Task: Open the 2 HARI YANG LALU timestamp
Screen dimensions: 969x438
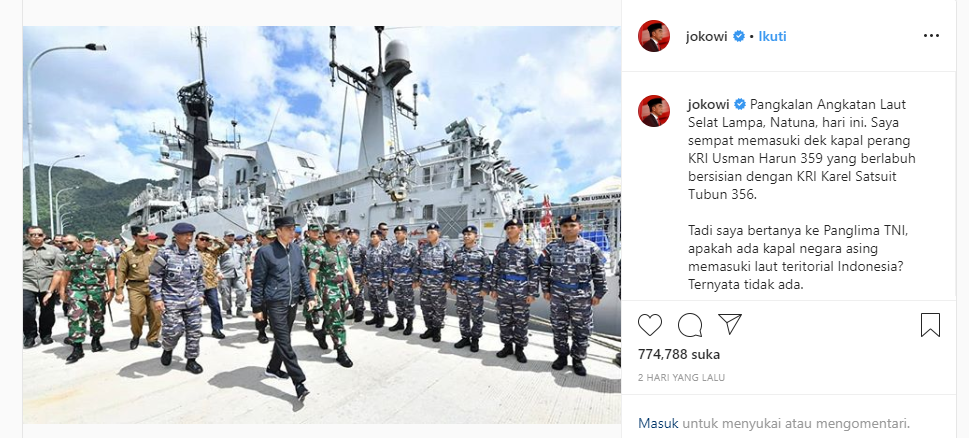Action: (682, 377)
